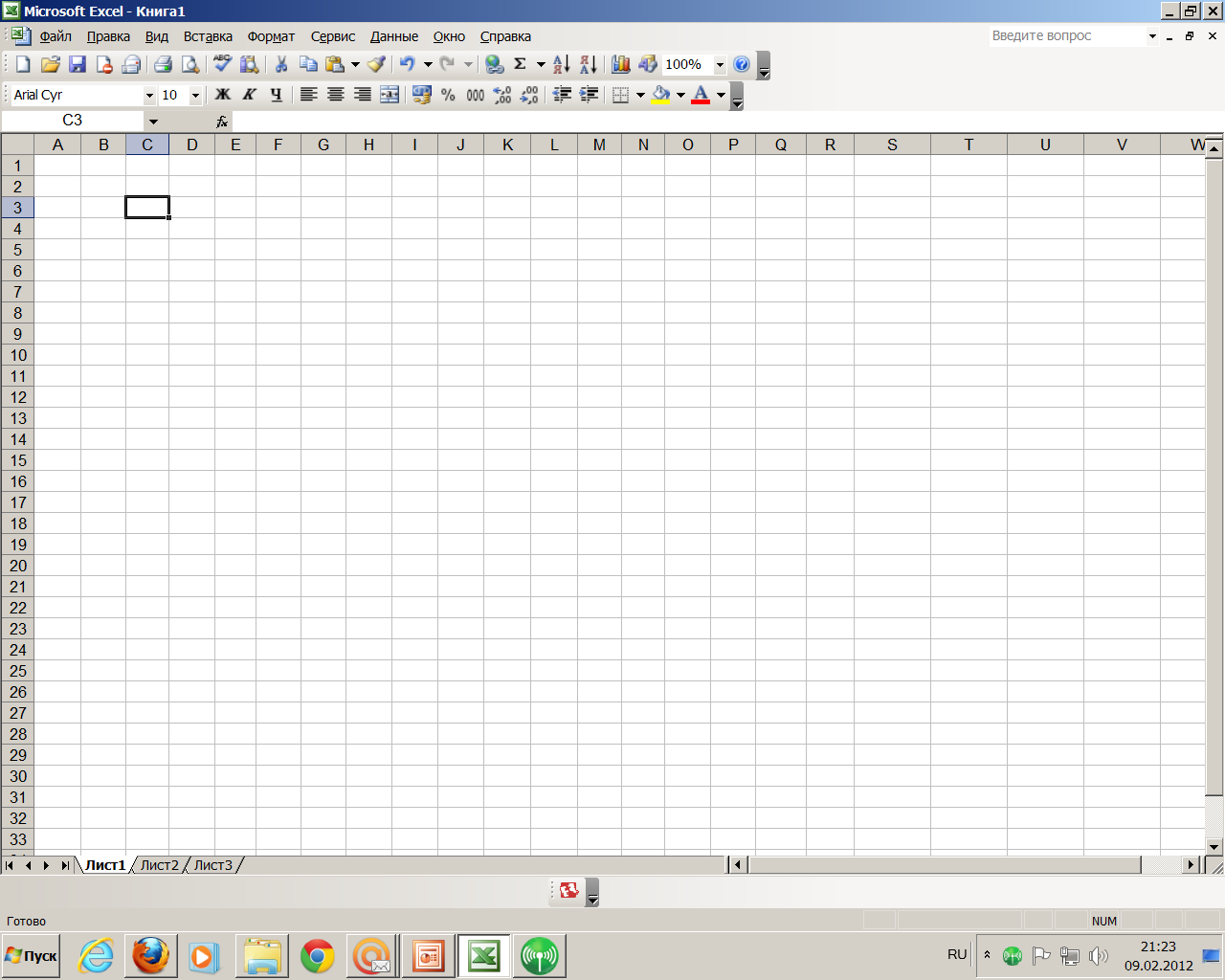Increase indent icon in formatting toolbar
1225x980 pixels.
(589, 95)
